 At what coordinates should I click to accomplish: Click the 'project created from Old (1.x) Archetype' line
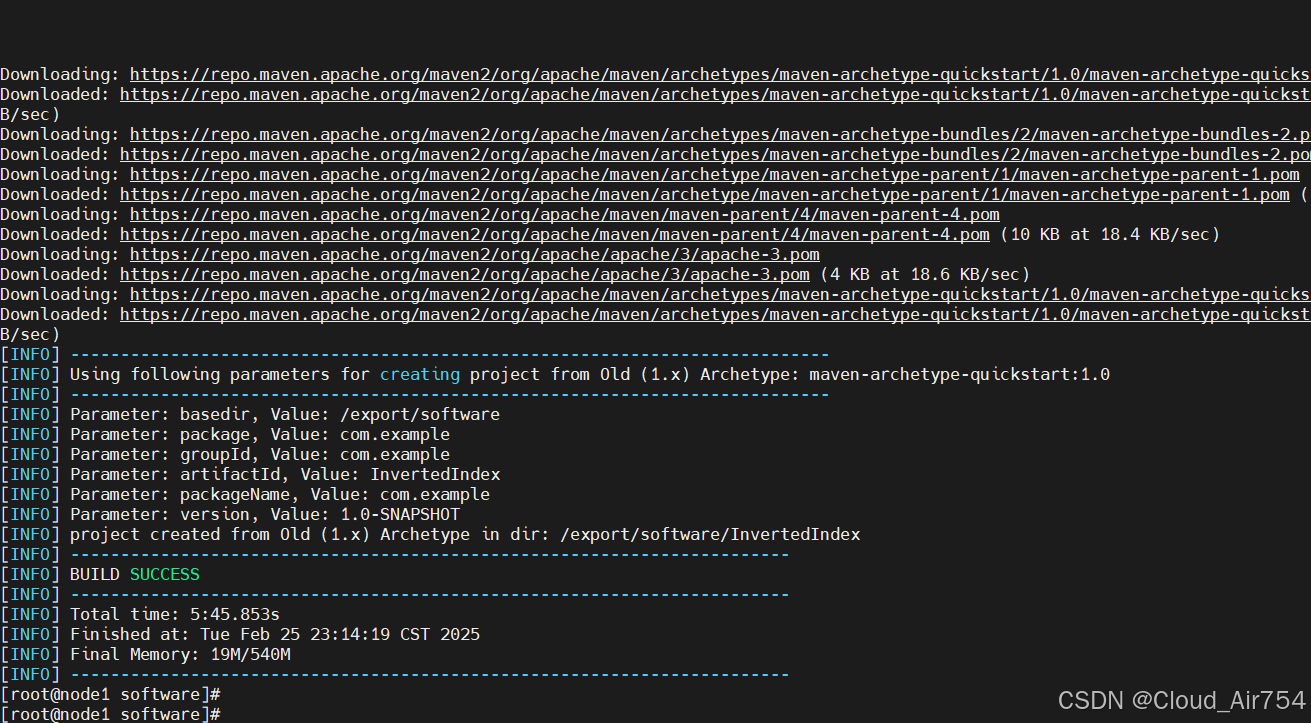pos(430,534)
